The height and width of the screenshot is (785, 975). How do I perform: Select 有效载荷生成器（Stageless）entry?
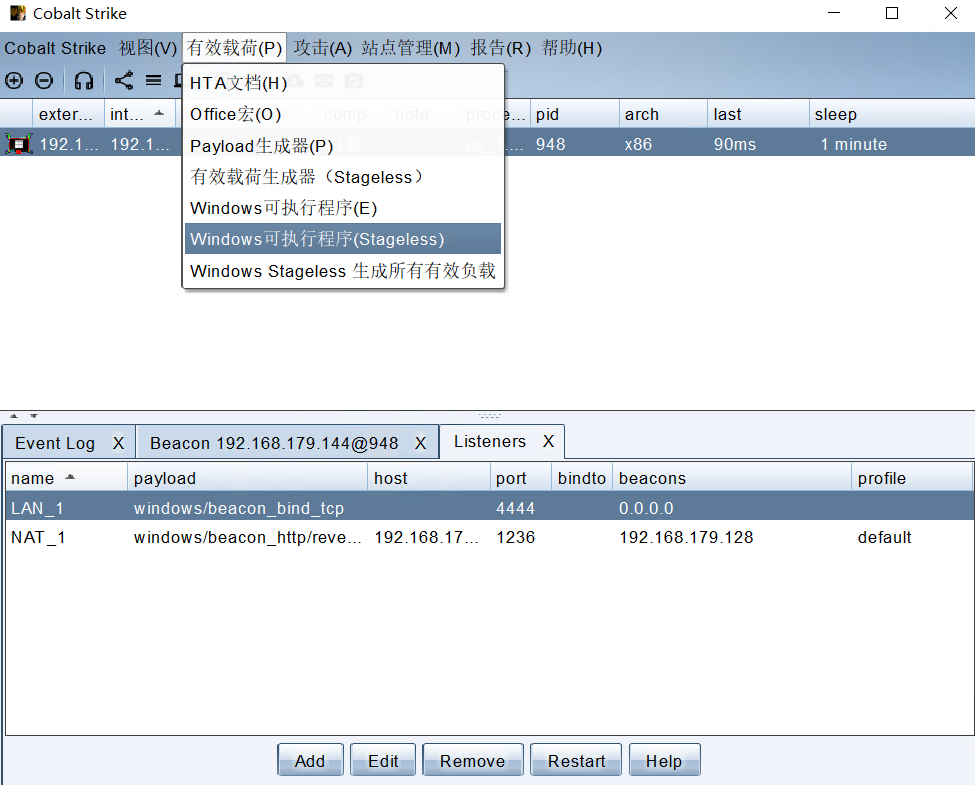(343, 177)
